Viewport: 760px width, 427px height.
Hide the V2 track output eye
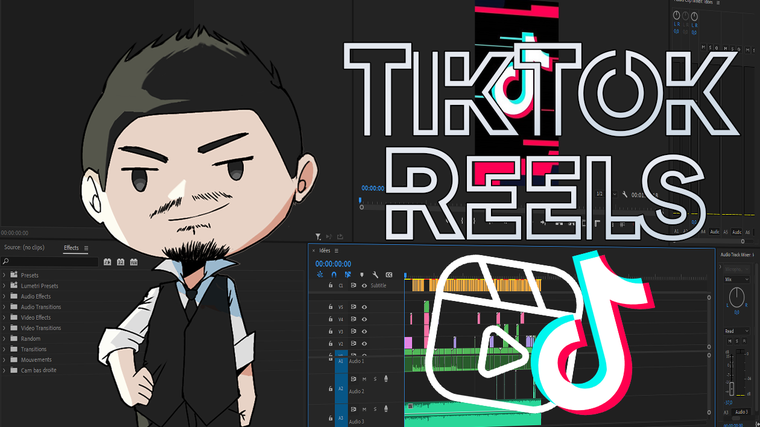coord(364,344)
